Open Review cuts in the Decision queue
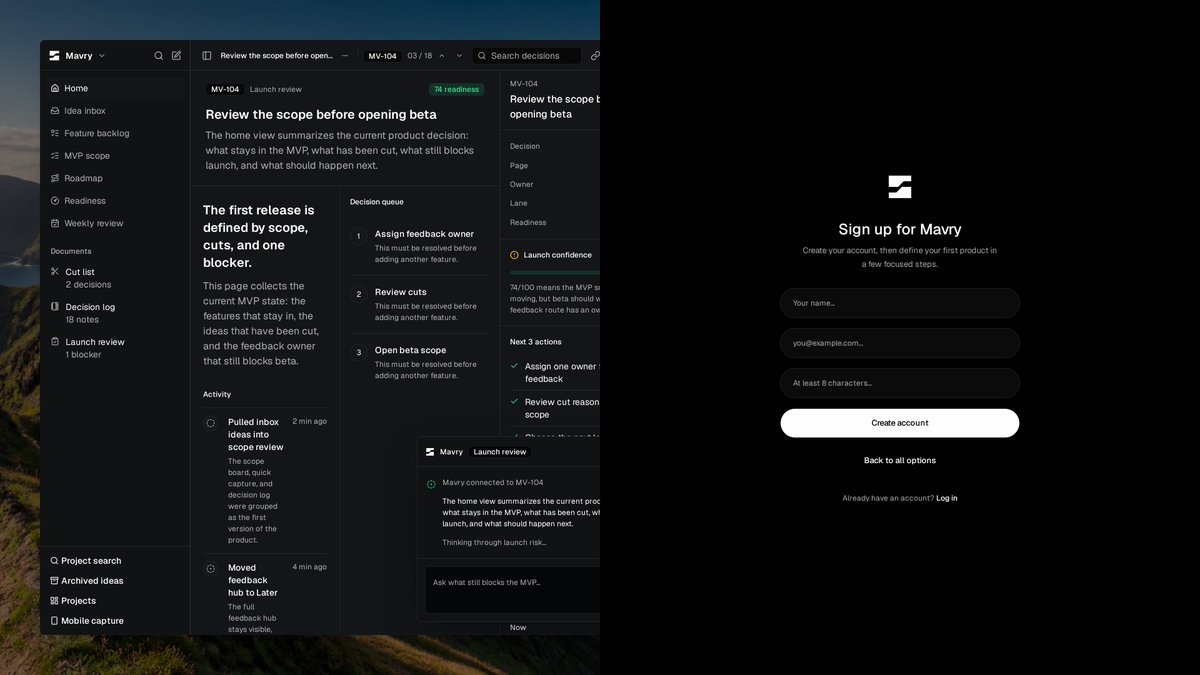This screenshot has width=1200, height=675. 420,304
